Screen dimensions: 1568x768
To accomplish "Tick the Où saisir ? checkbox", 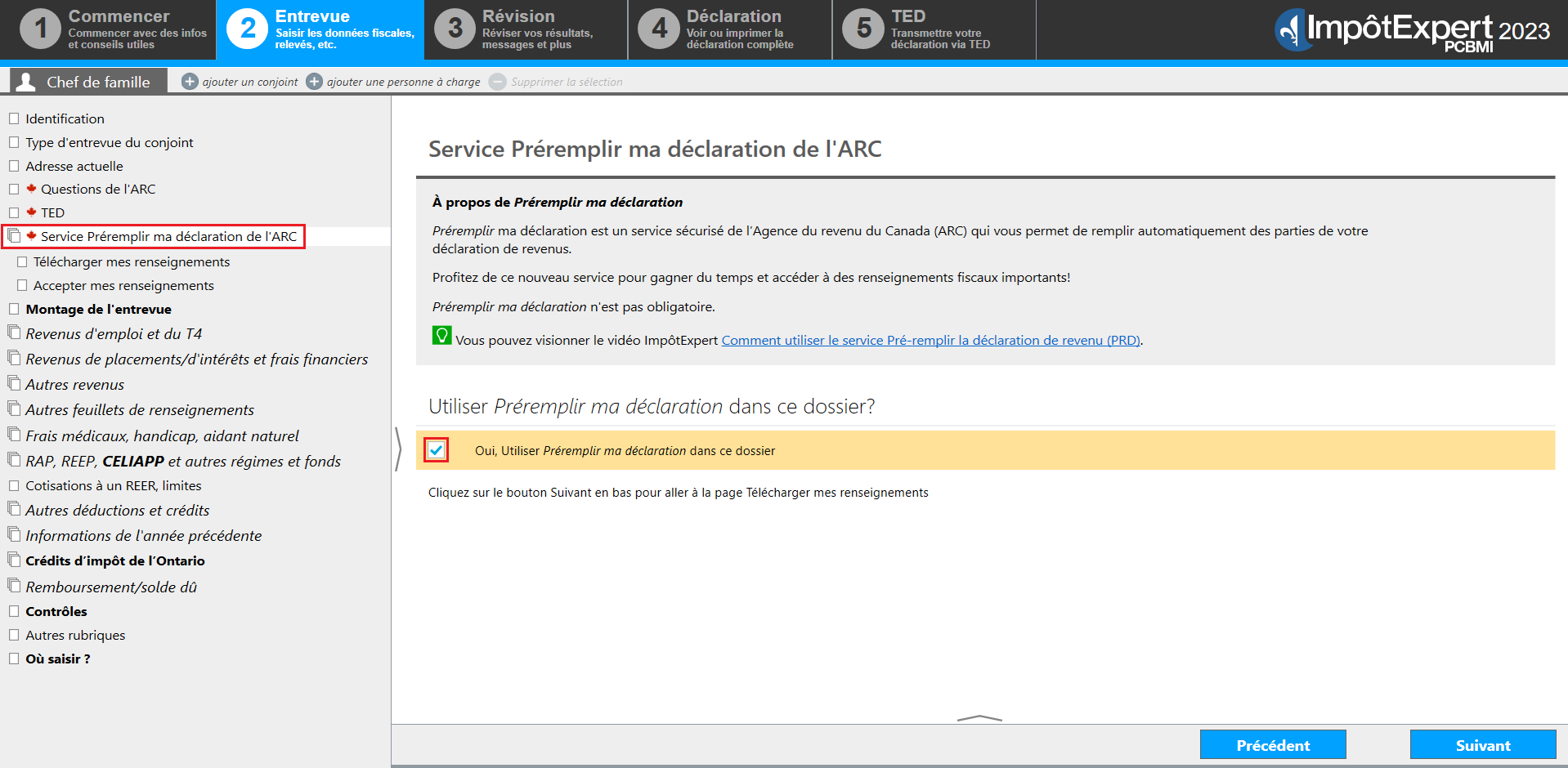I will tap(14, 659).
